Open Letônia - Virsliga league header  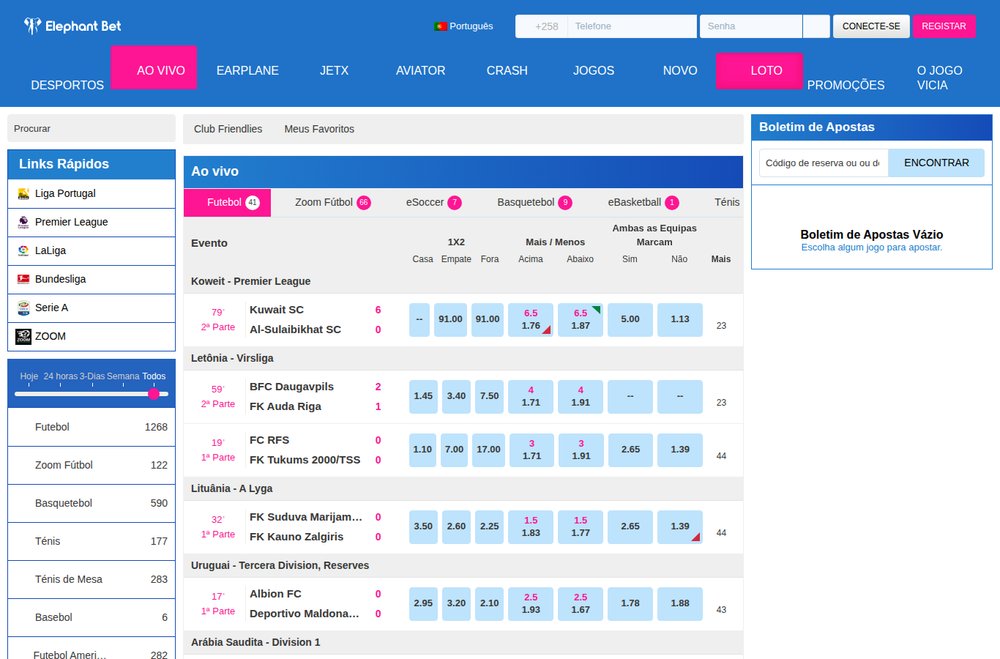(x=232, y=358)
